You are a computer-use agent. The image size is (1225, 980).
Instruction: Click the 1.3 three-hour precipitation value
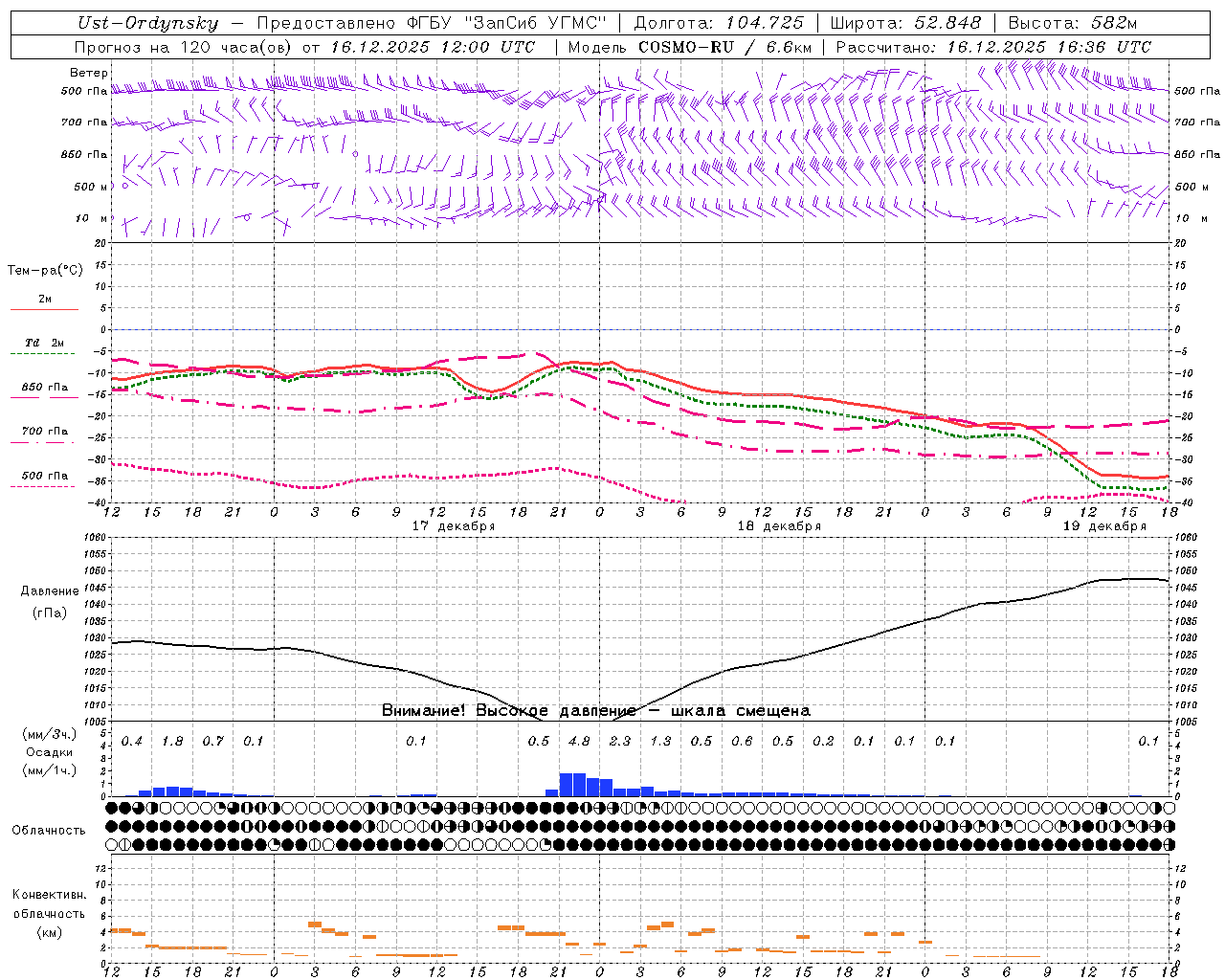point(660,741)
